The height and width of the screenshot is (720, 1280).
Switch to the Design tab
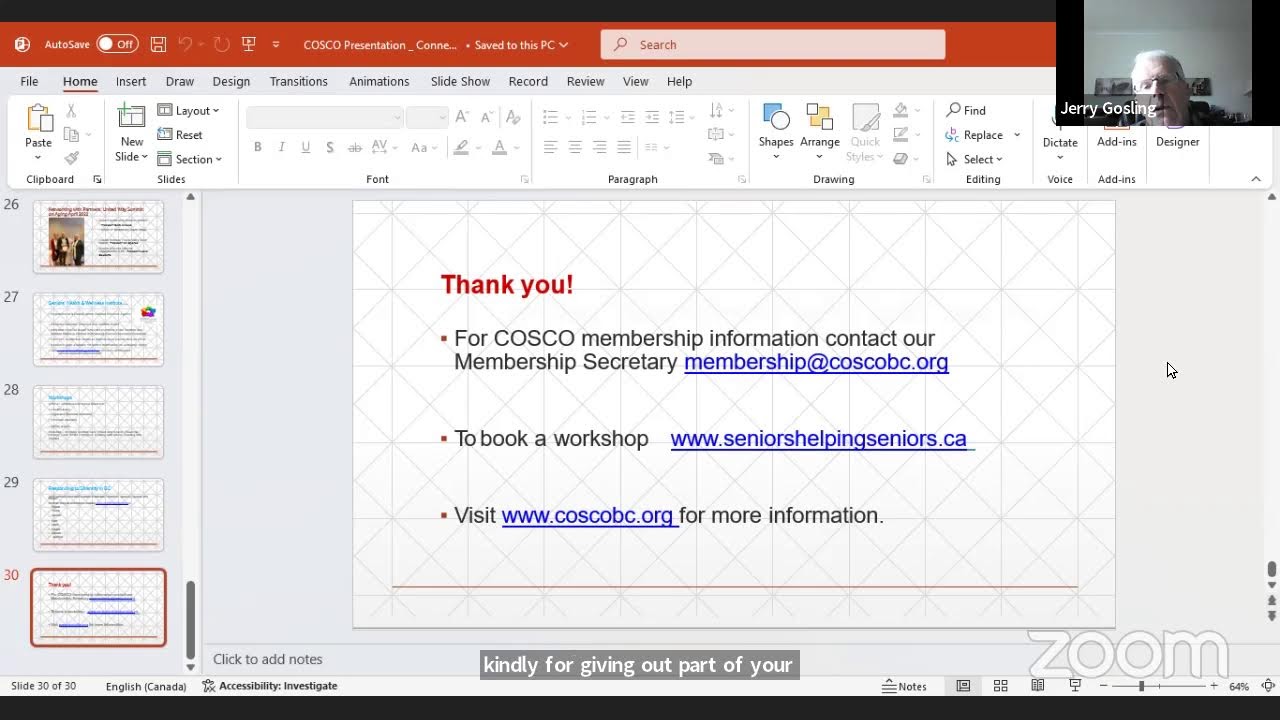(x=231, y=81)
